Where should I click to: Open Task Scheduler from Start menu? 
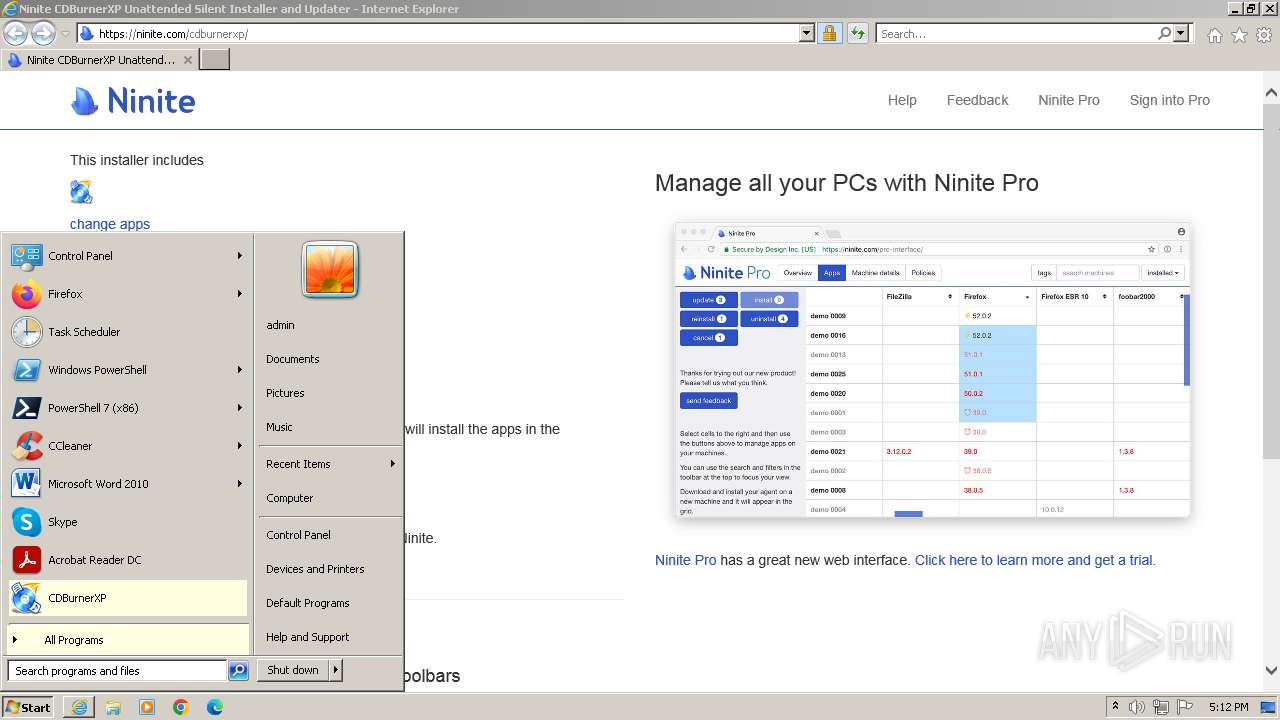point(128,332)
